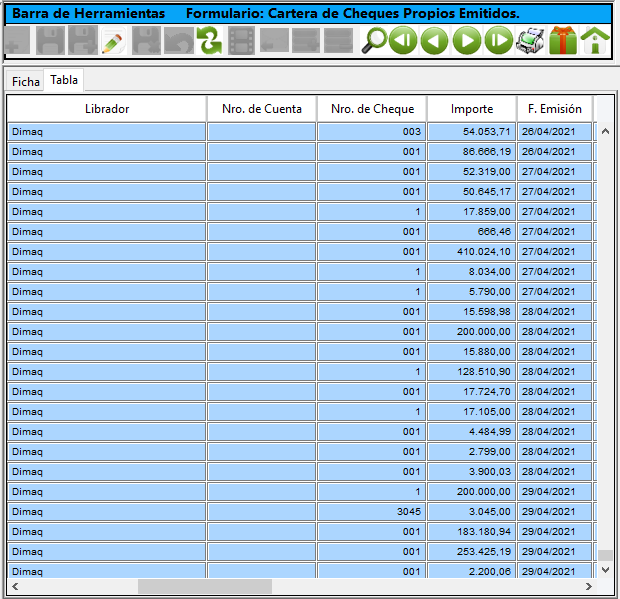Click the greyed-out left arrow row icon
This screenshot has width=620, height=599.
pyautogui.click(x=274, y=41)
